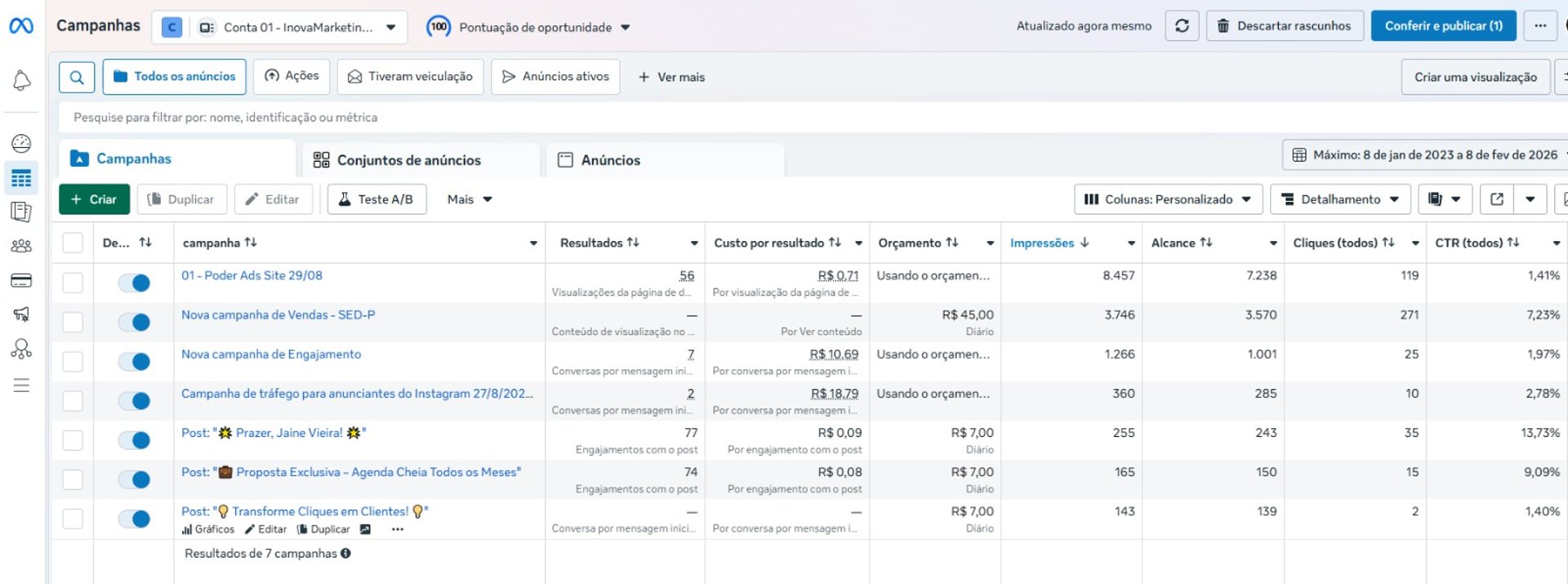This screenshot has height=584, width=1568.
Task: Open the notifications bell icon
Action: point(22,80)
